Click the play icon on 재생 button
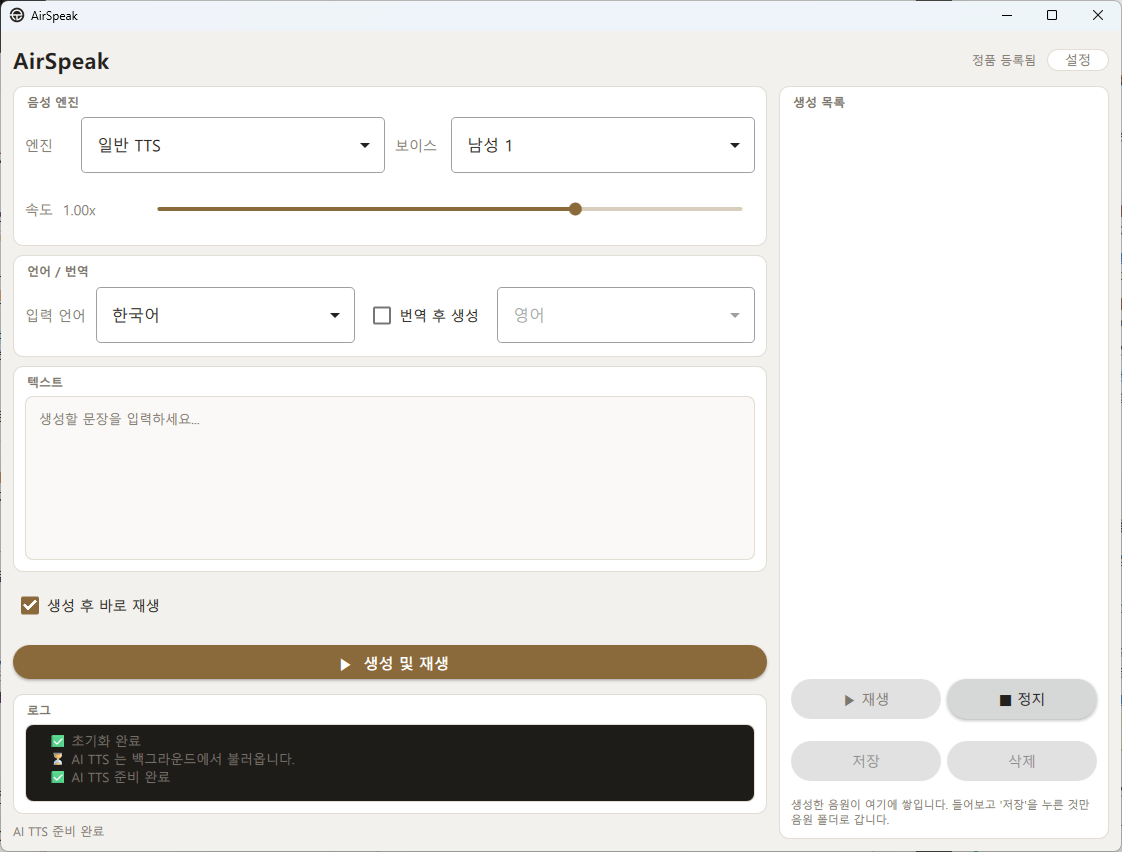The image size is (1122, 852). (x=849, y=700)
